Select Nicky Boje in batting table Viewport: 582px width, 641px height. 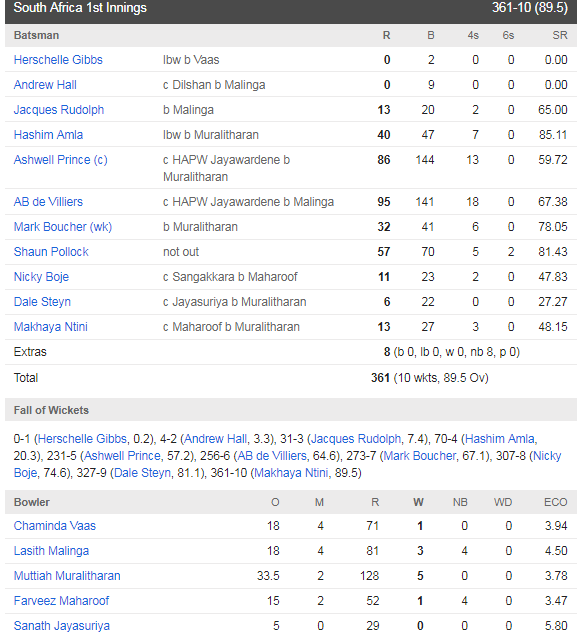[41, 277]
